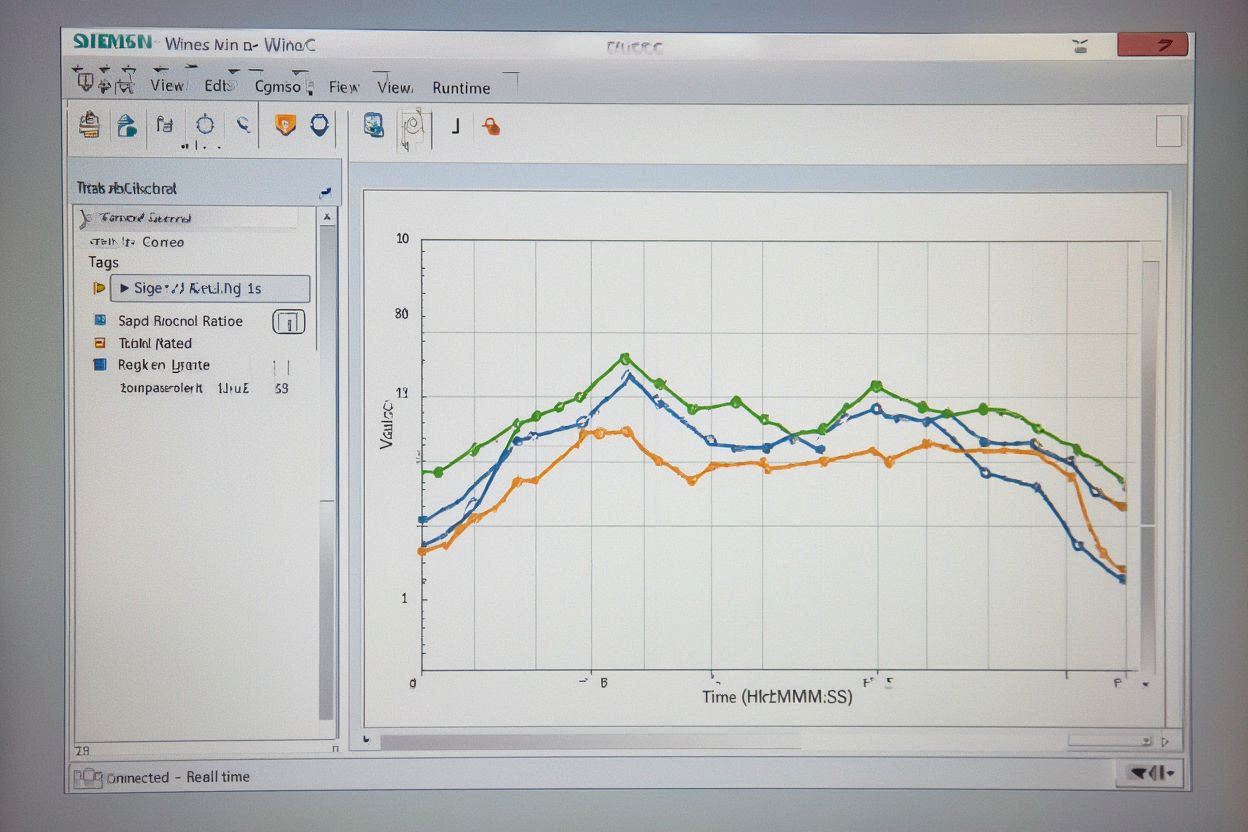The width and height of the screenshot is (1248, 832).
Task: Open the Runtime menu
Action: 461,88
